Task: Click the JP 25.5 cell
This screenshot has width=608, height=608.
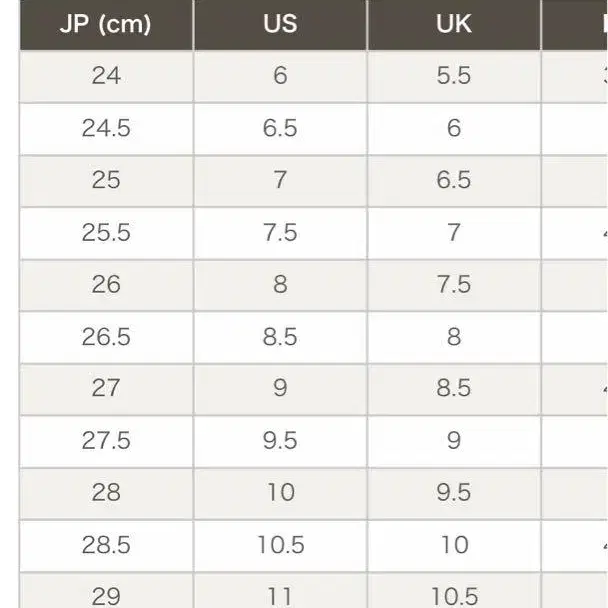Action: tap(106, 233)
